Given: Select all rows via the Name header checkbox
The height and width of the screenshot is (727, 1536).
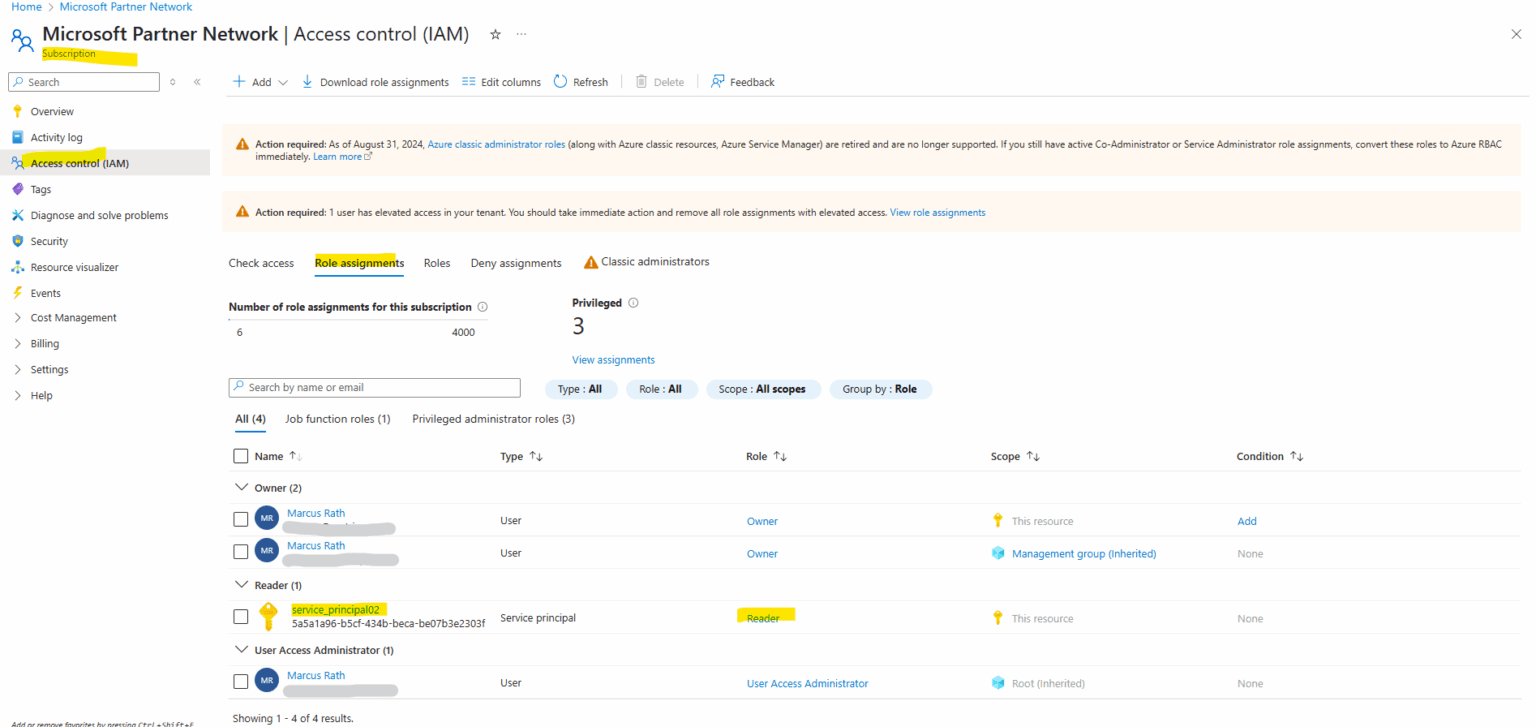Looking at the screenshot, I should click(240, 455).
